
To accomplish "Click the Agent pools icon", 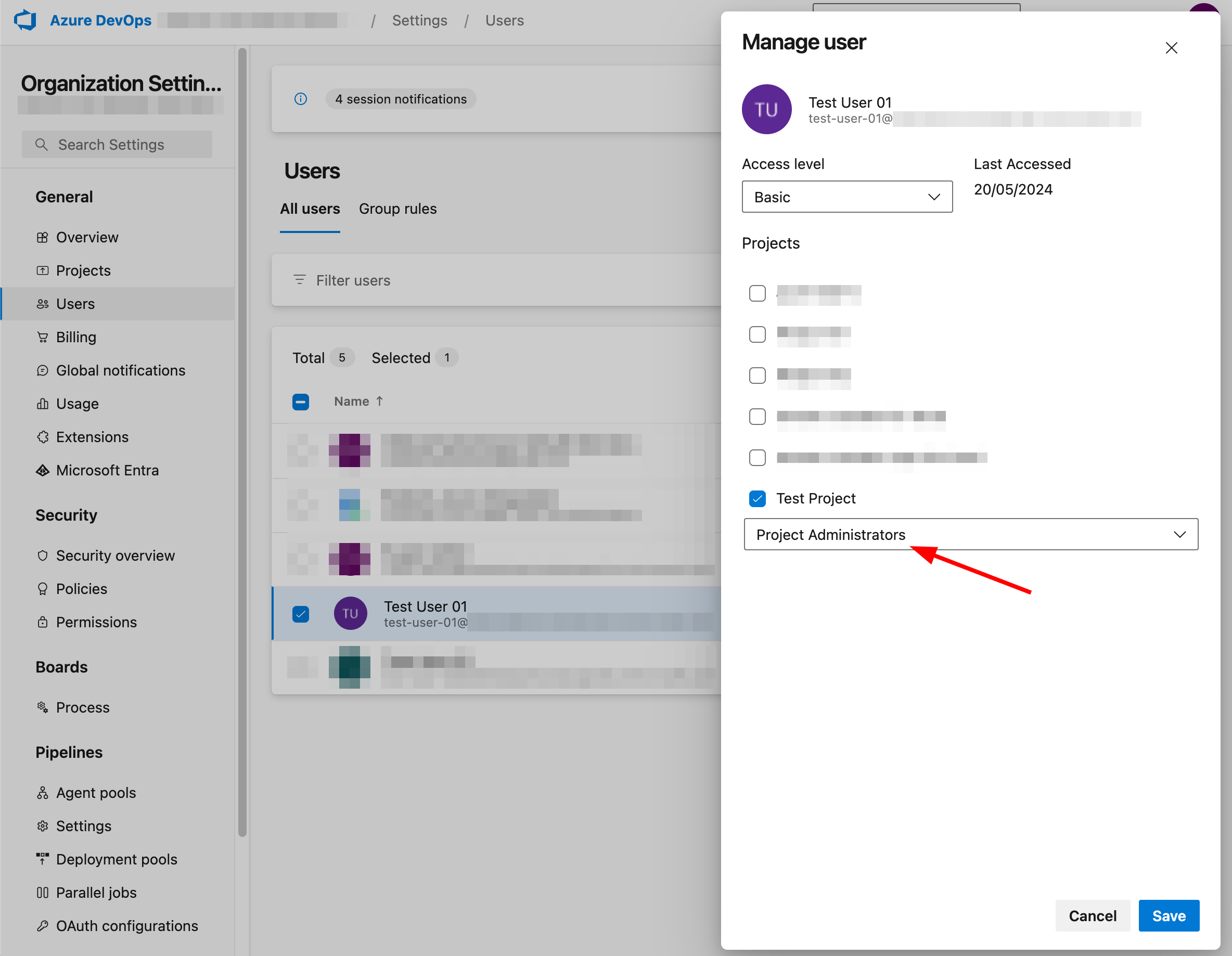I will [x=42, y=793].
